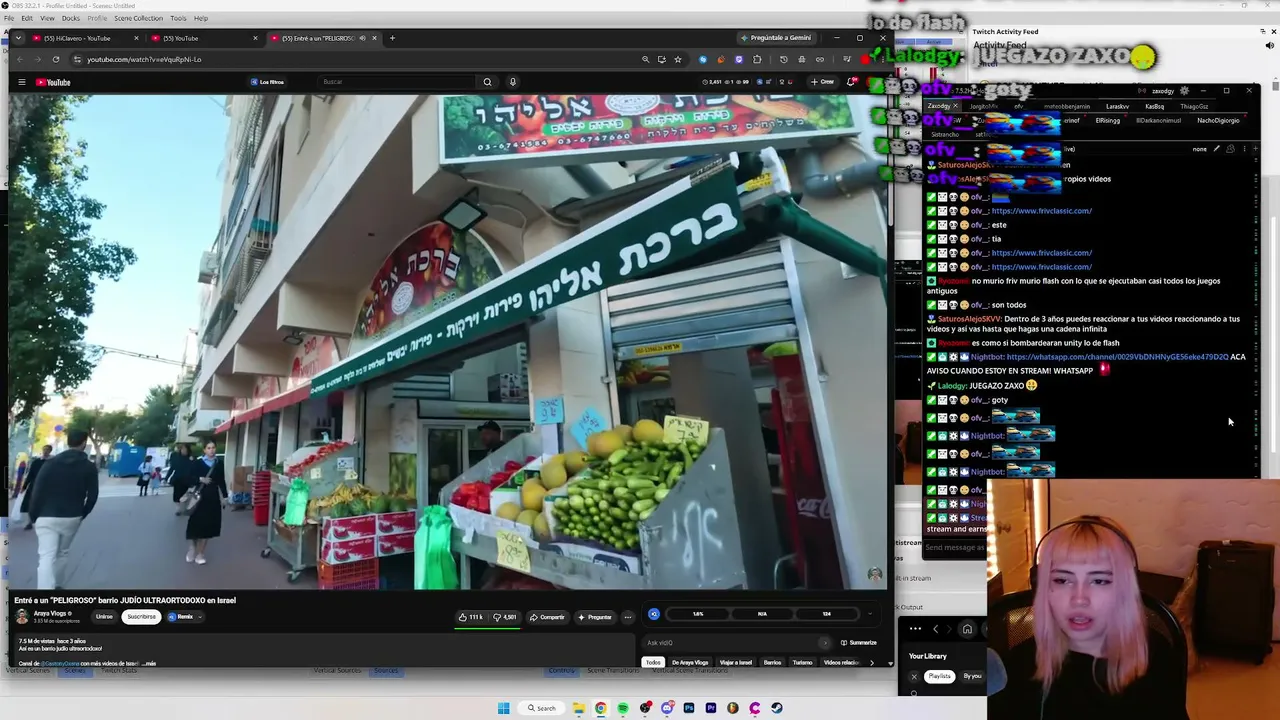Select the 'De Araya Vlogs' chip
This screenshot has height=720, width=1280.
tap(690, 662)
